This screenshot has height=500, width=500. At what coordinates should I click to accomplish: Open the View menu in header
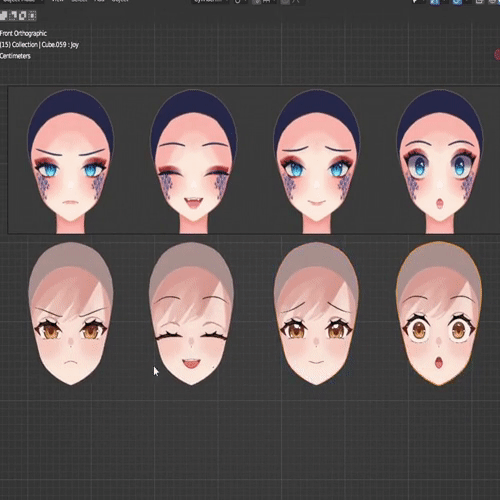tap(57, 1)
